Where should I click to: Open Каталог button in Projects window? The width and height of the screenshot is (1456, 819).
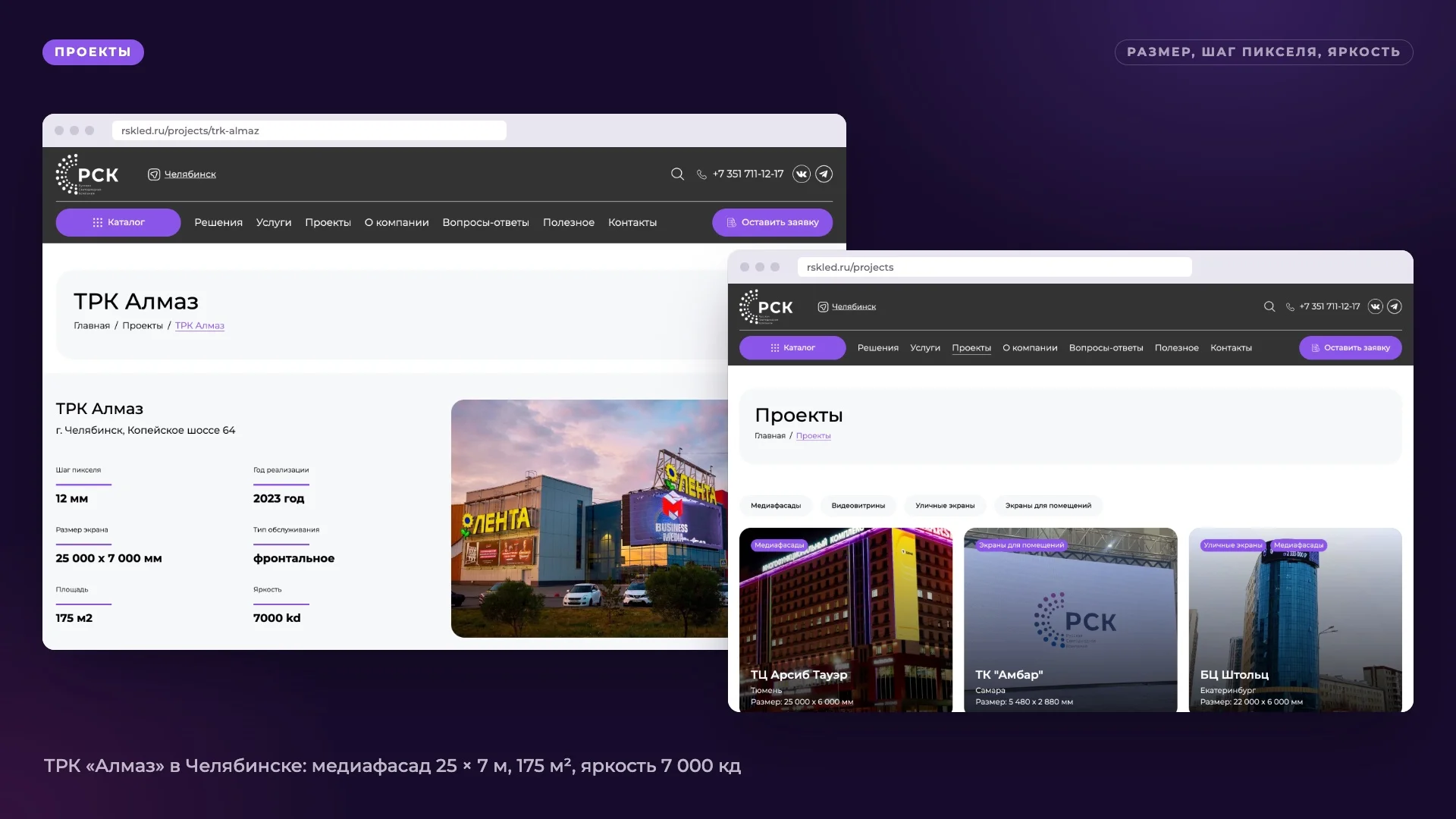[792, 348]
